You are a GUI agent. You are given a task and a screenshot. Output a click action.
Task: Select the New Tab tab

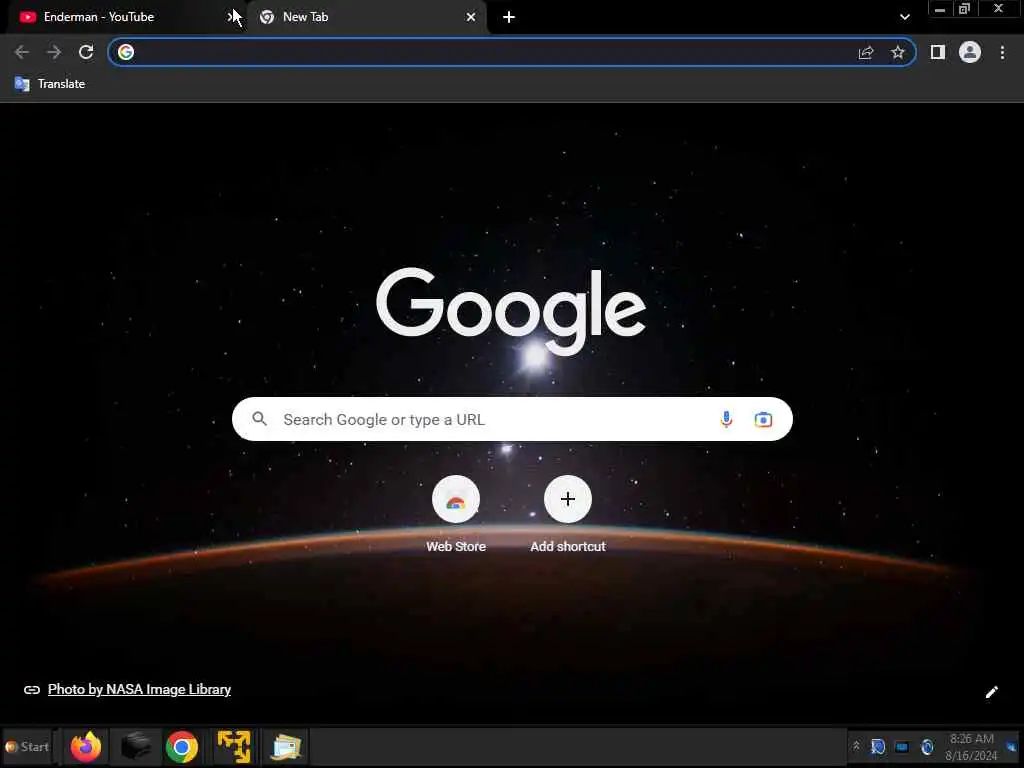pos(366,17)
